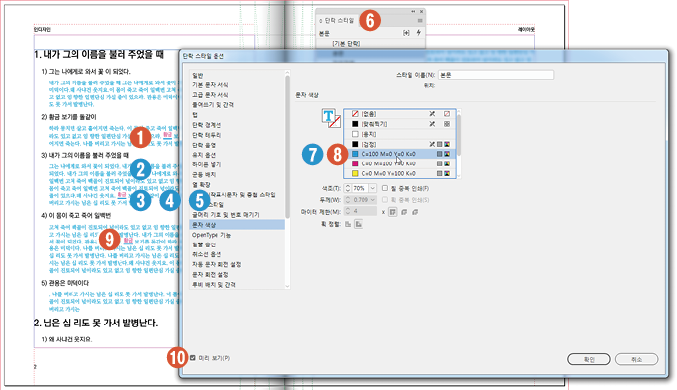Click the 확인 button
The height and width of the screenshot is (390, 677).
[x=589, y=359]
